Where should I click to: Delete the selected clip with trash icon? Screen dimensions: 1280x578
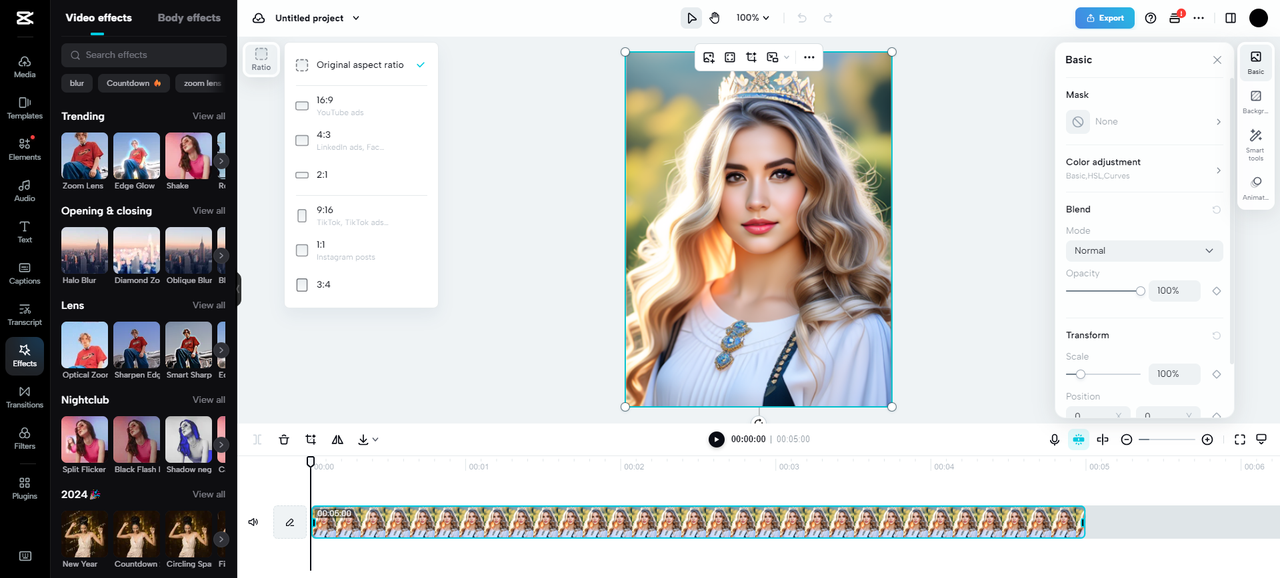[x=284, y=439]
